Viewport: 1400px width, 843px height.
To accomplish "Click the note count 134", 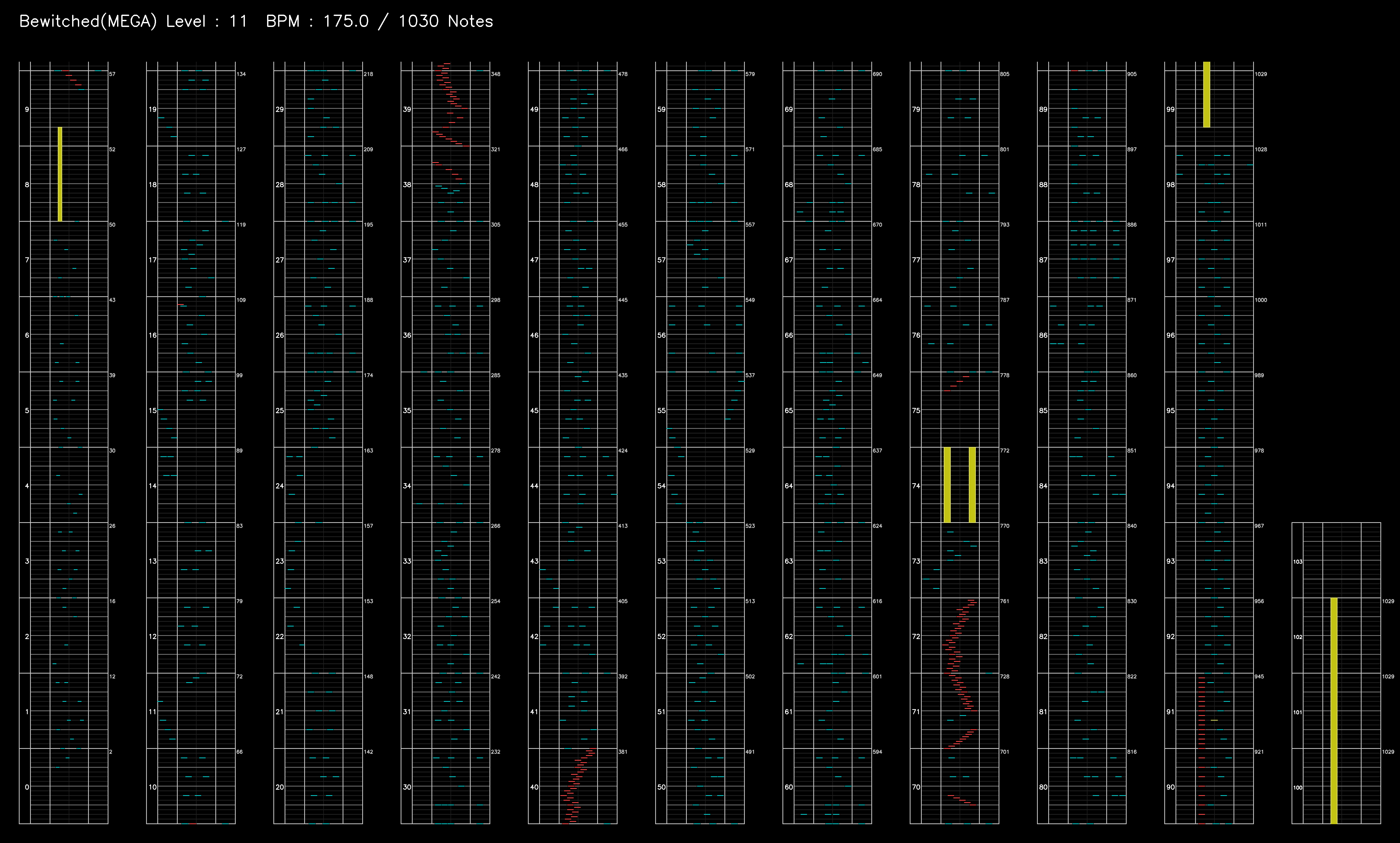I will (x=241, y=74).
